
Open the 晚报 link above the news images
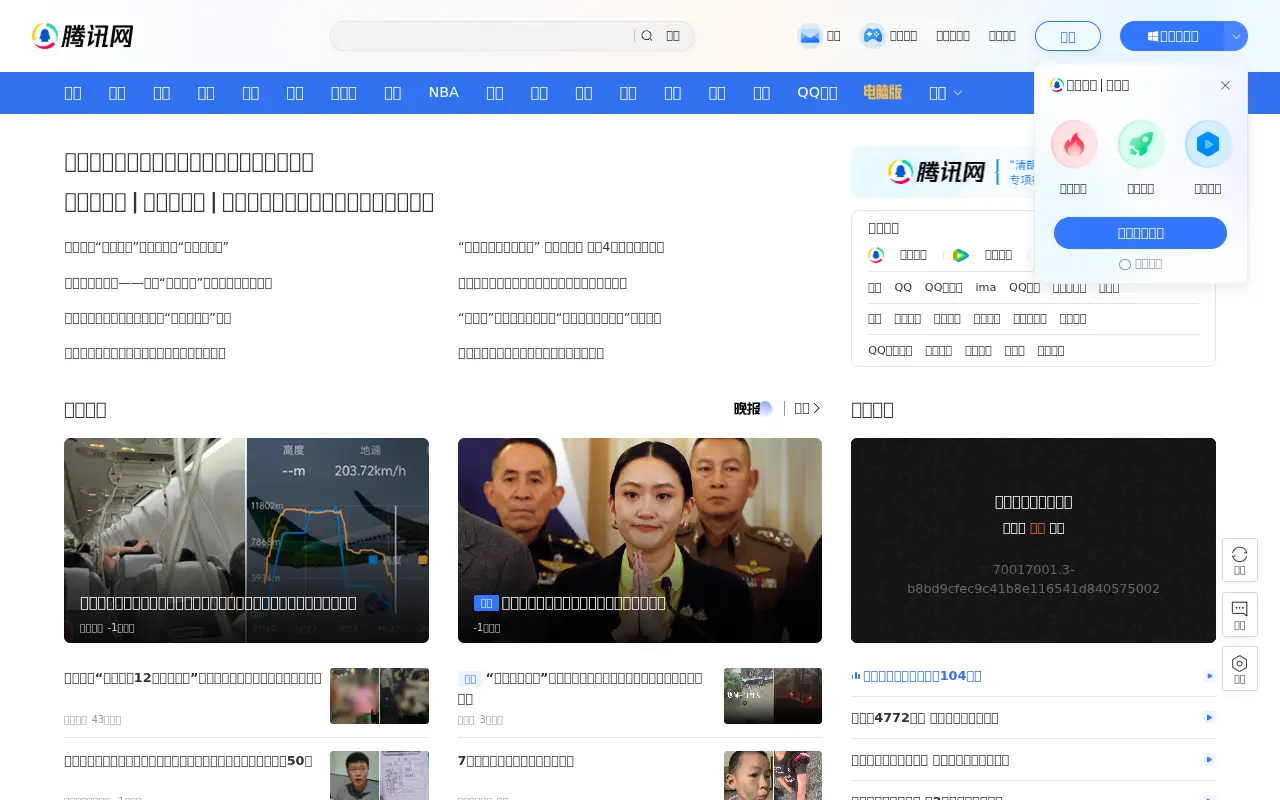click(752, 408)
